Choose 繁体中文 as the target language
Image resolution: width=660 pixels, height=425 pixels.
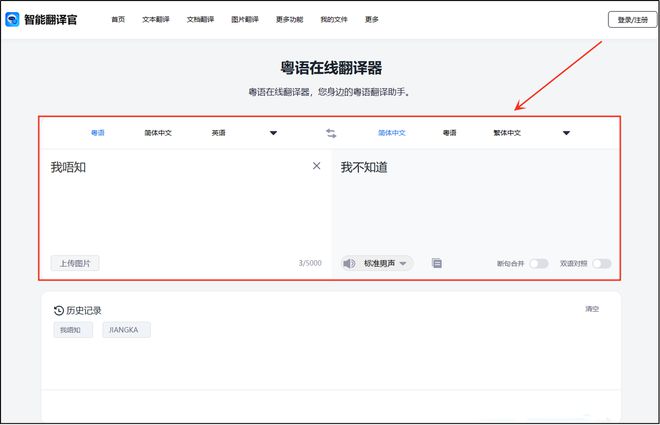point(508,133)
